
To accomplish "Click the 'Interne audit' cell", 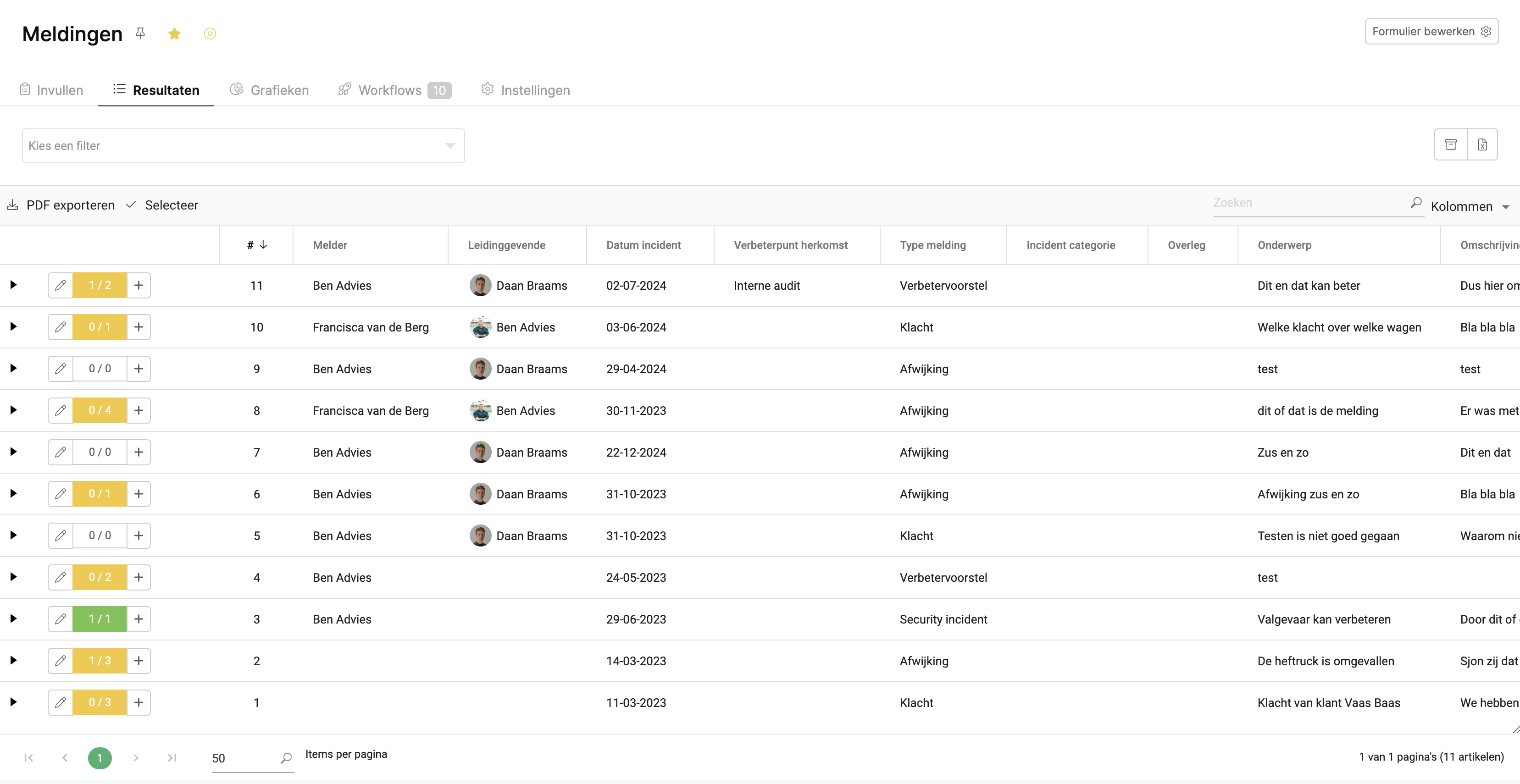I will 766,286.
